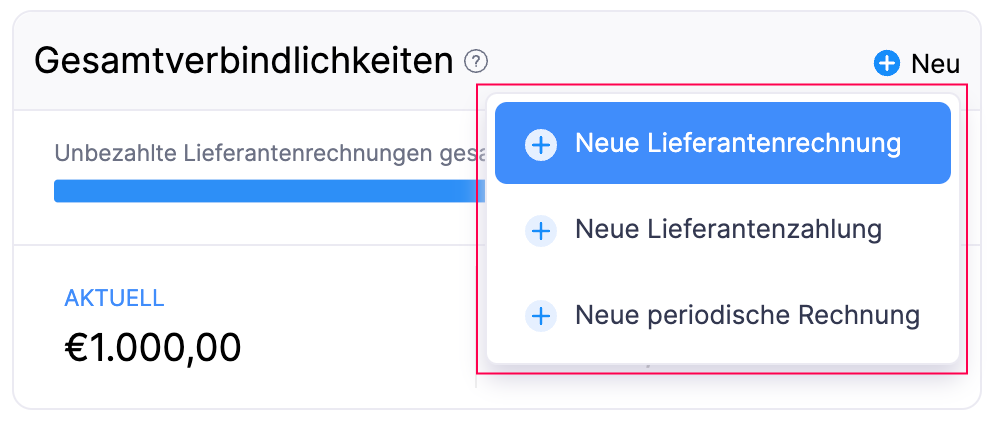Click the blue plus icon beside Neu
This screenshot has width=1006, height=422.
[886, 64]
